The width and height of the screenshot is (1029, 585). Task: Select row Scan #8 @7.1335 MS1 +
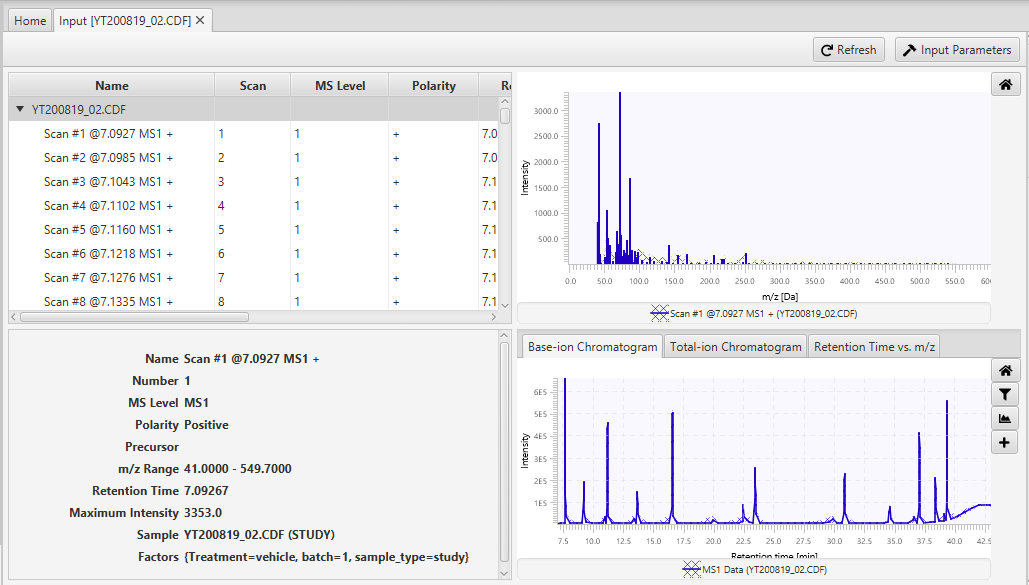(x=253, y=301)
